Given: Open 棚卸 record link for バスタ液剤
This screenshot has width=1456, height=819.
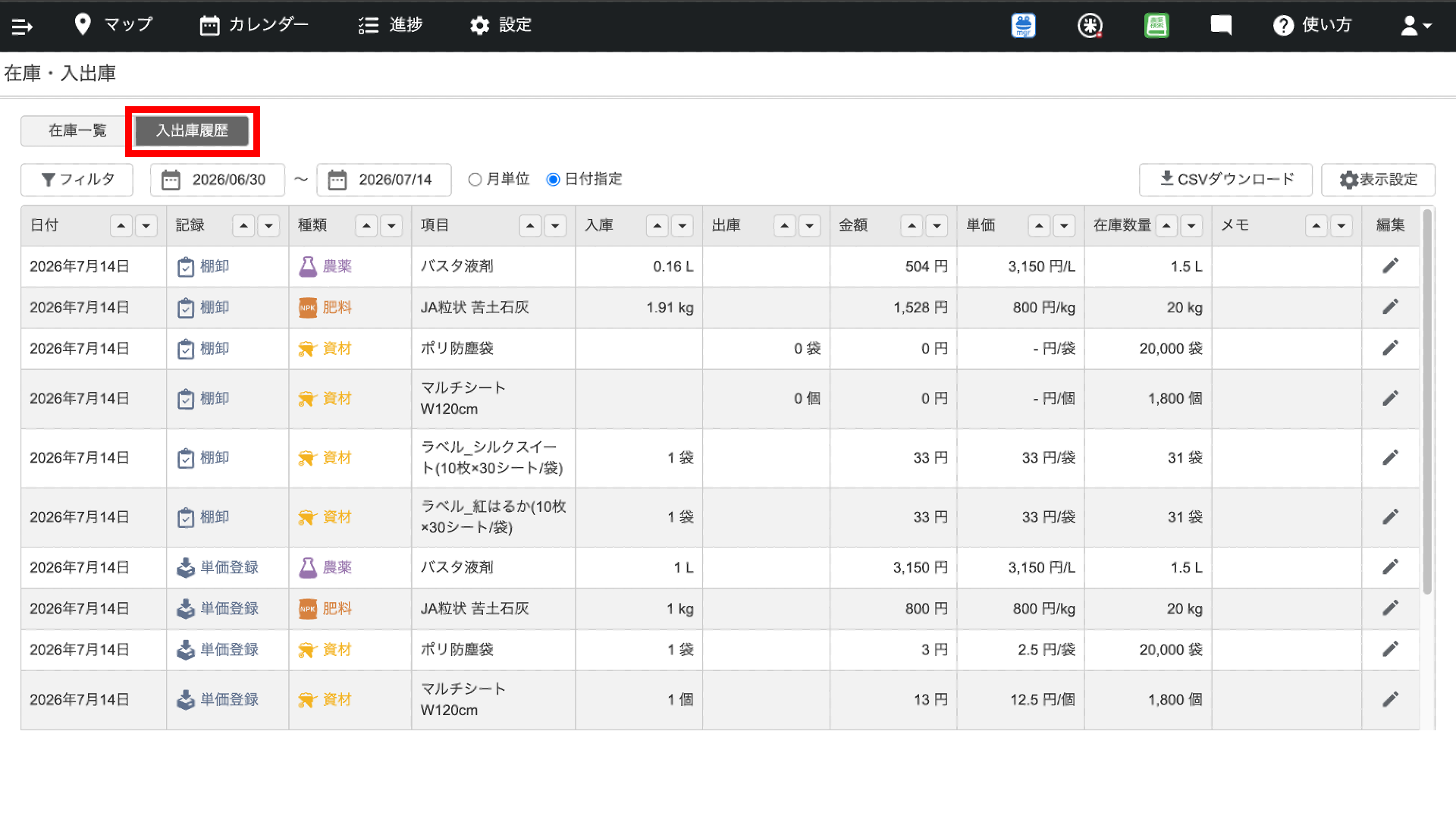Looking at the screenshot, I should [x=203, y=267].
